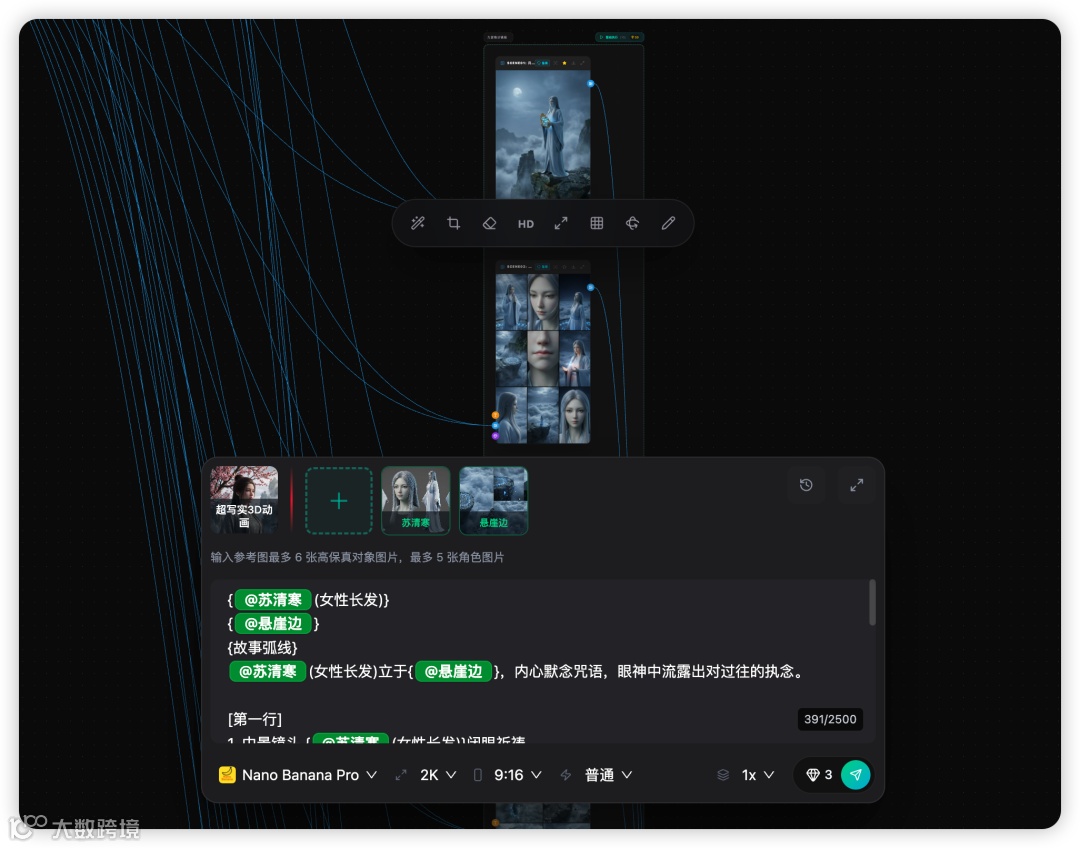Click the nine-panel storyboard grid image node
The width and height of the screenshot is (1080, 848).
(543, 358)
